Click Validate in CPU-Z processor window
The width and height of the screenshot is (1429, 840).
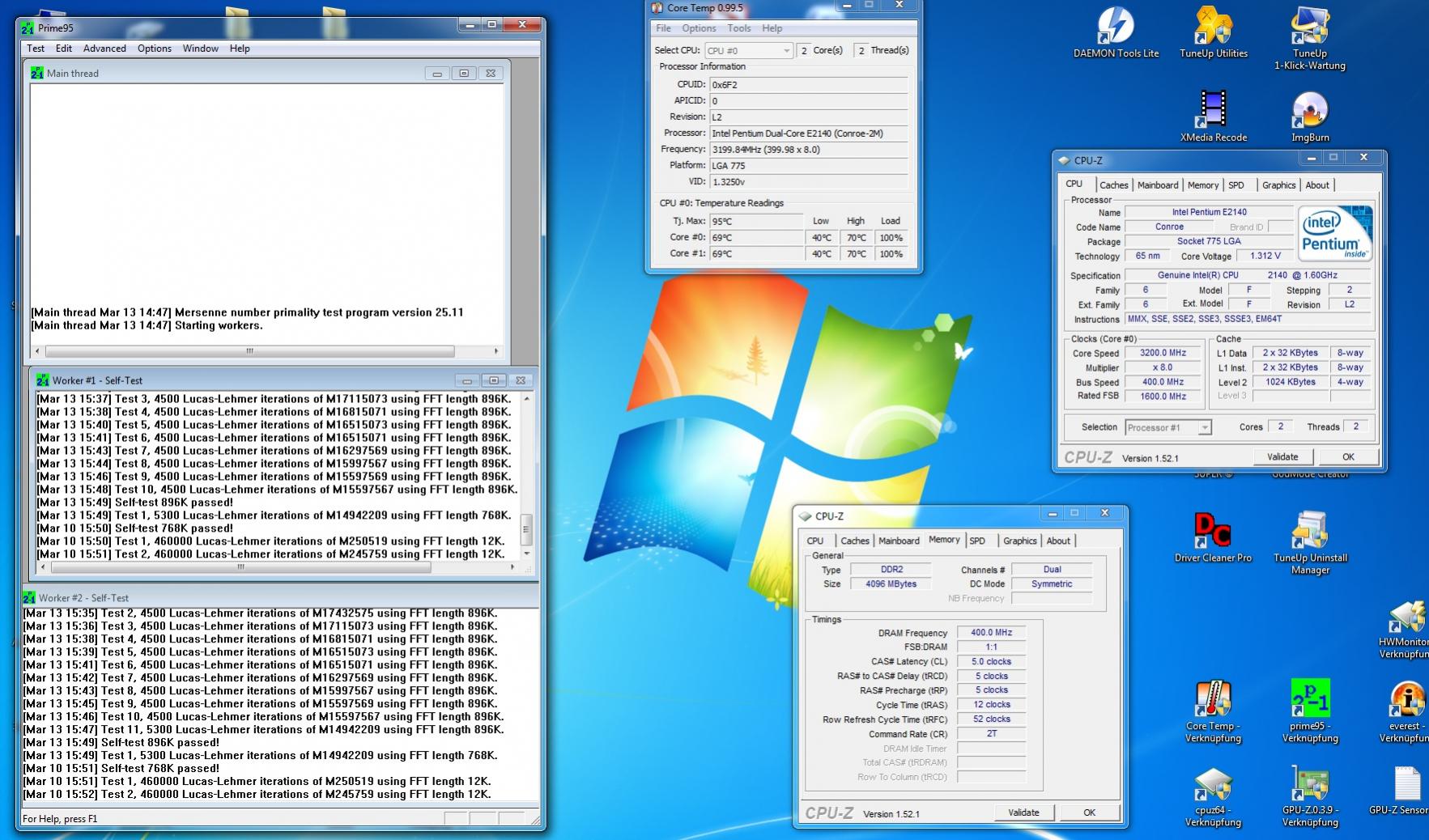(x=1282, y=457)
